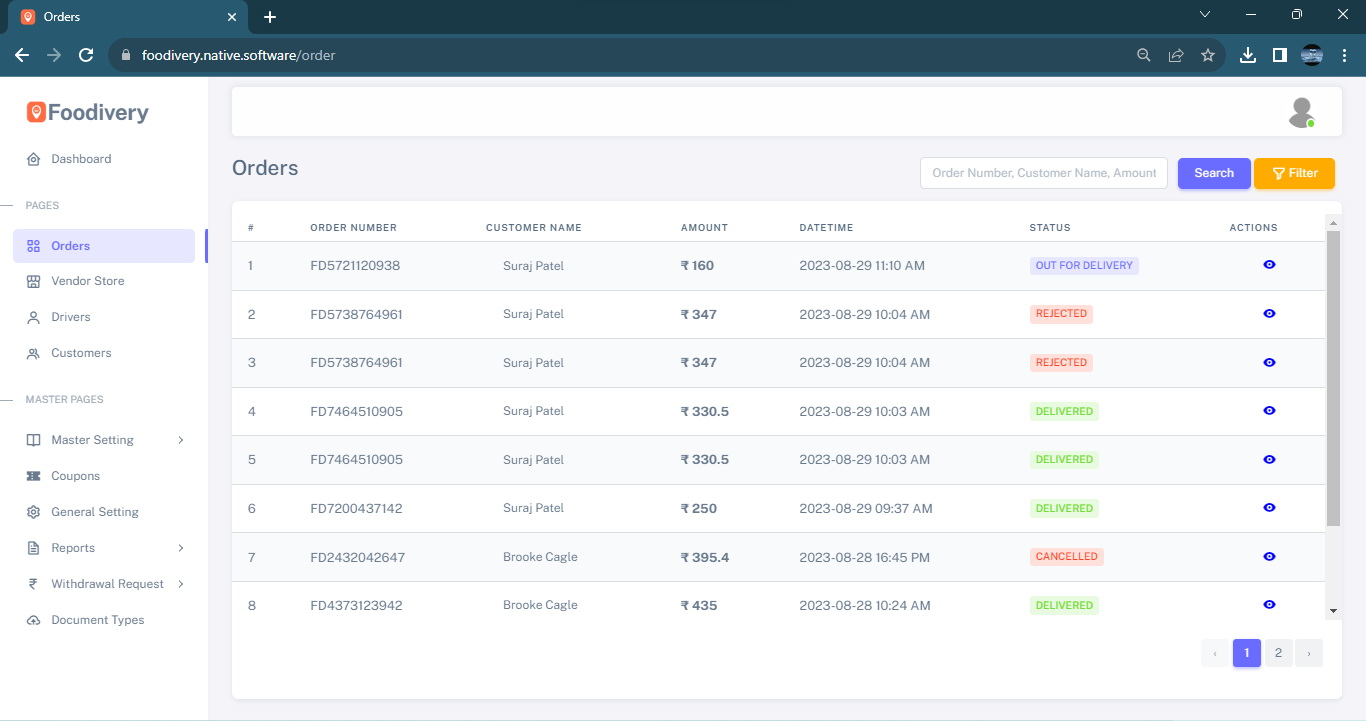The width and height of the screenshot is (1366, 721).
Task: Open Customers page in sidebar
Action: (x=104, y=353)
